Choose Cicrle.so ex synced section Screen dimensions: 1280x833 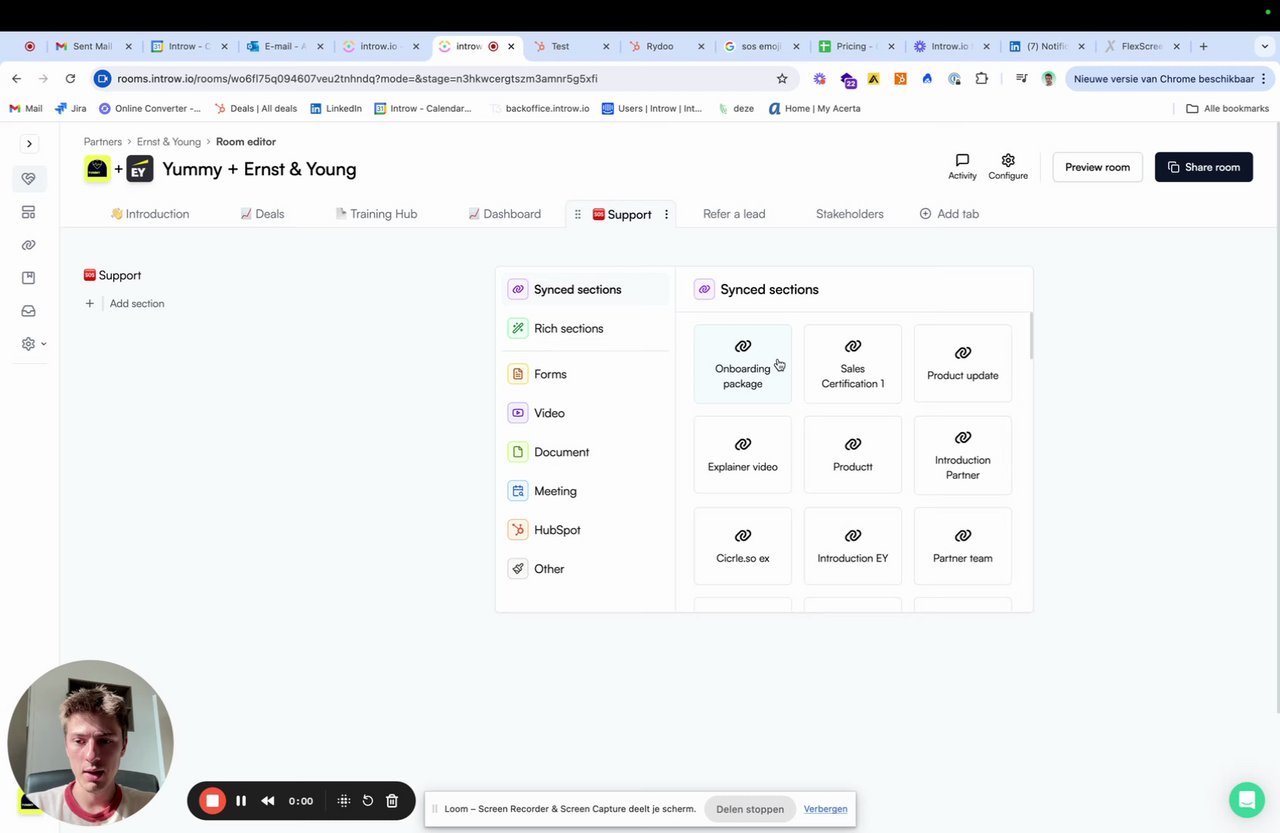pyautogui.click(x=743, y=546)
